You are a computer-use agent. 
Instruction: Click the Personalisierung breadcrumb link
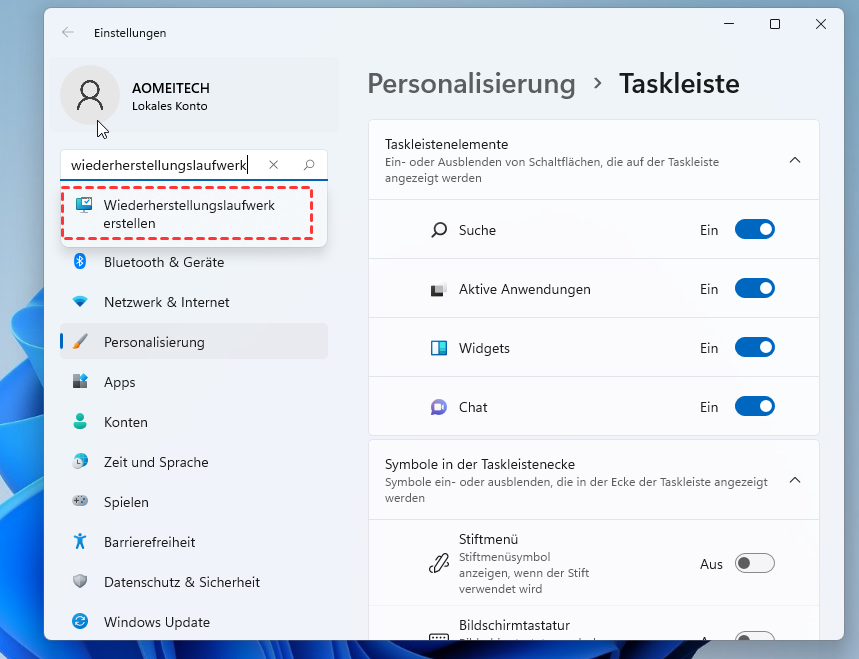(471, 83)
